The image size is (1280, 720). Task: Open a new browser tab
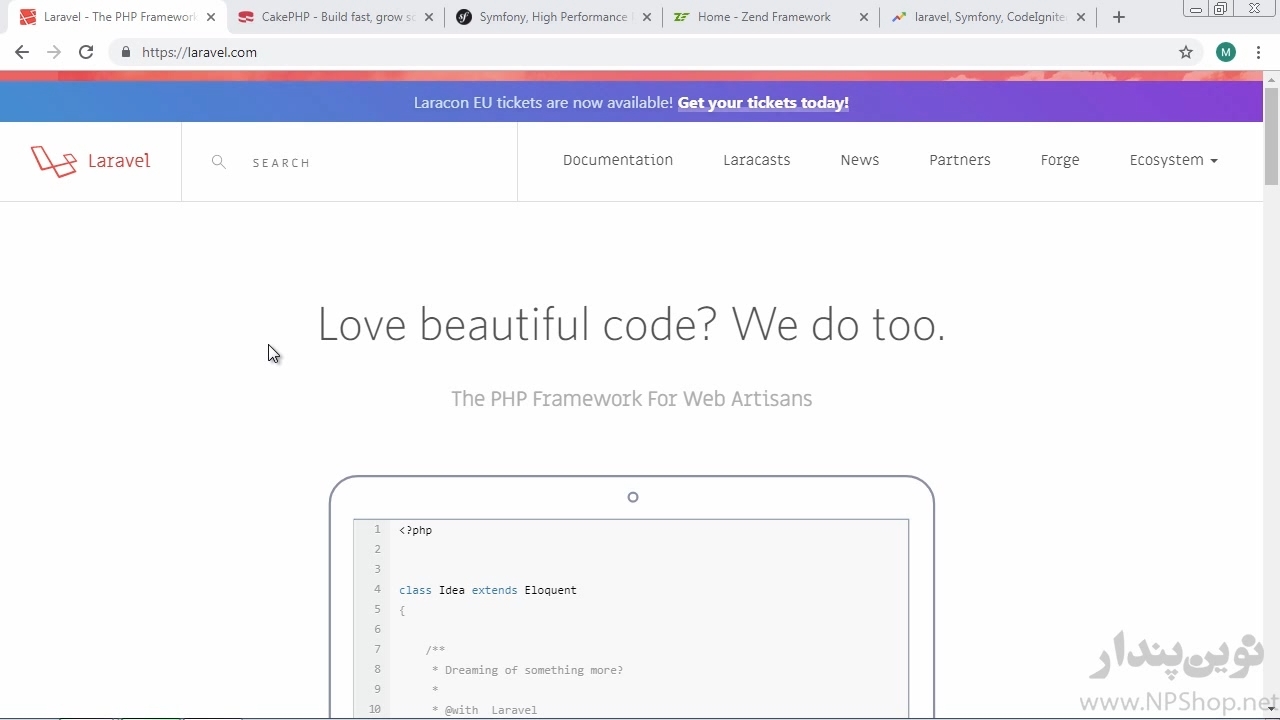click(x=1119, y=17)
